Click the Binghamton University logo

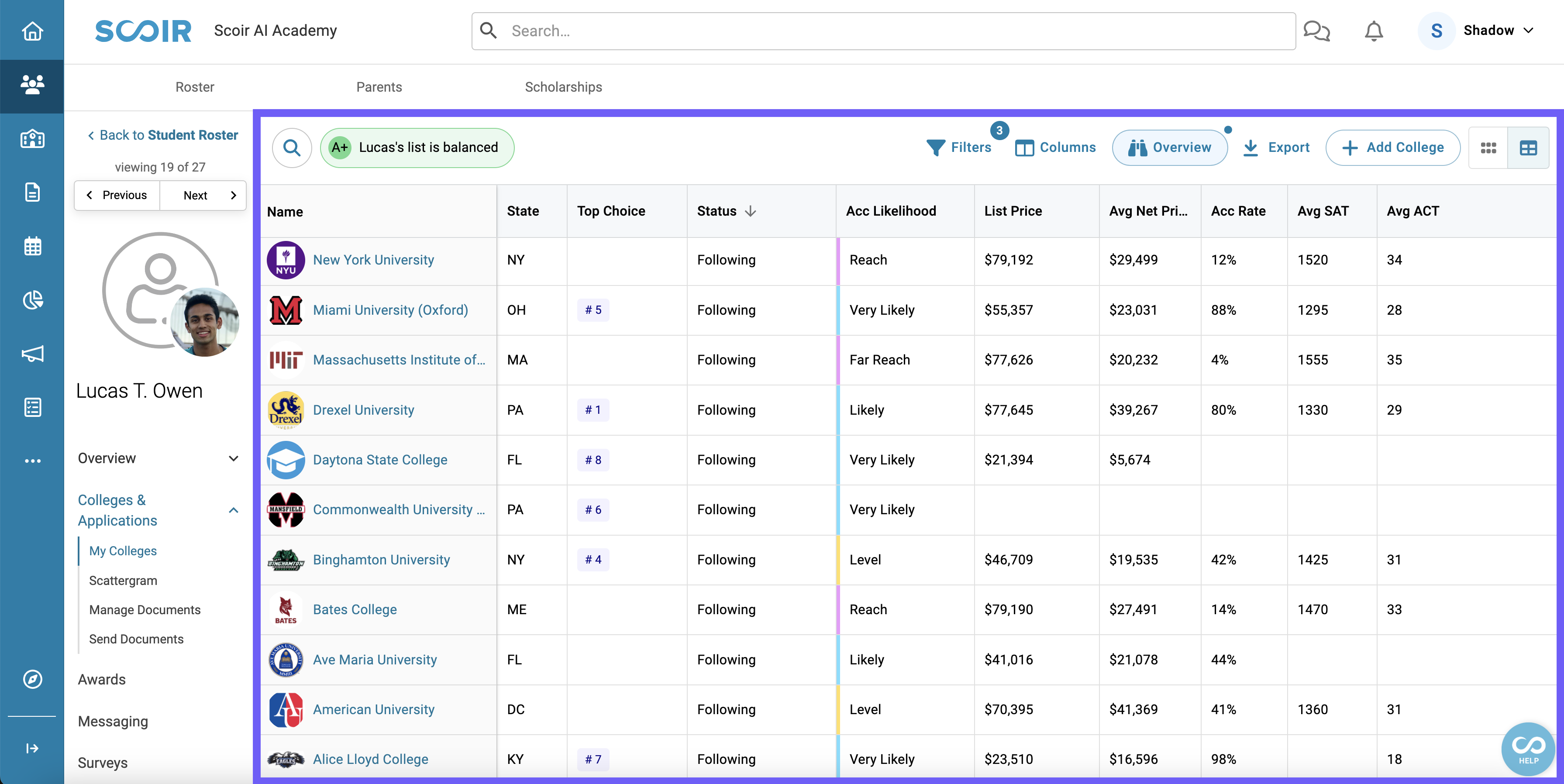coord(286,560)
